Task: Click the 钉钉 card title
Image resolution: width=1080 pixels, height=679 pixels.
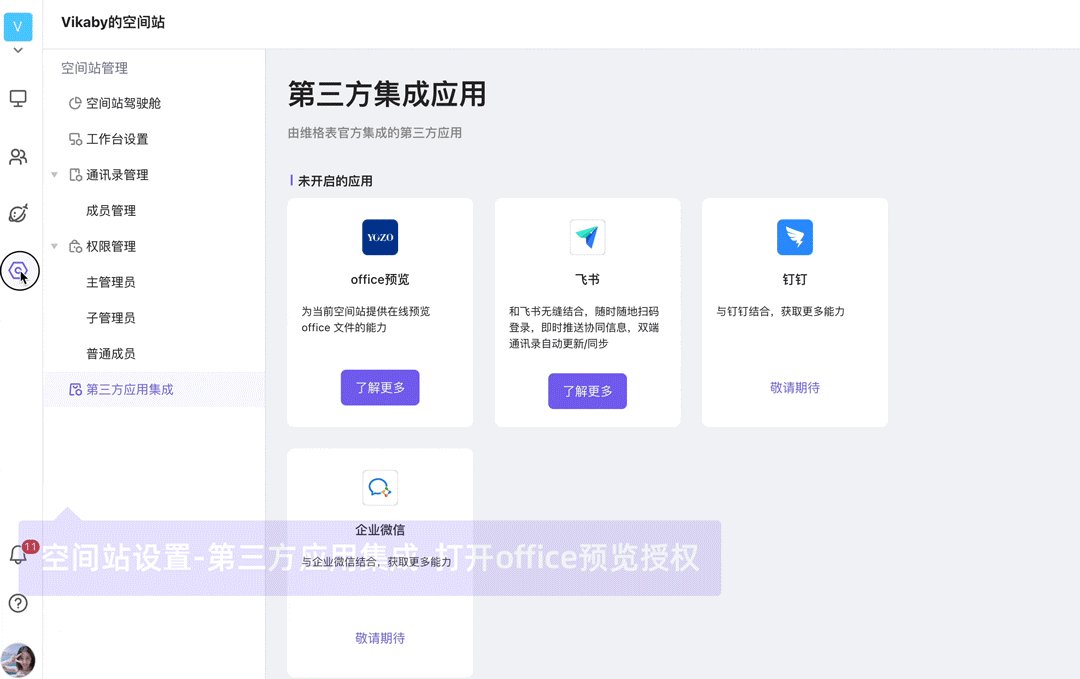Action: click(795, 280)
